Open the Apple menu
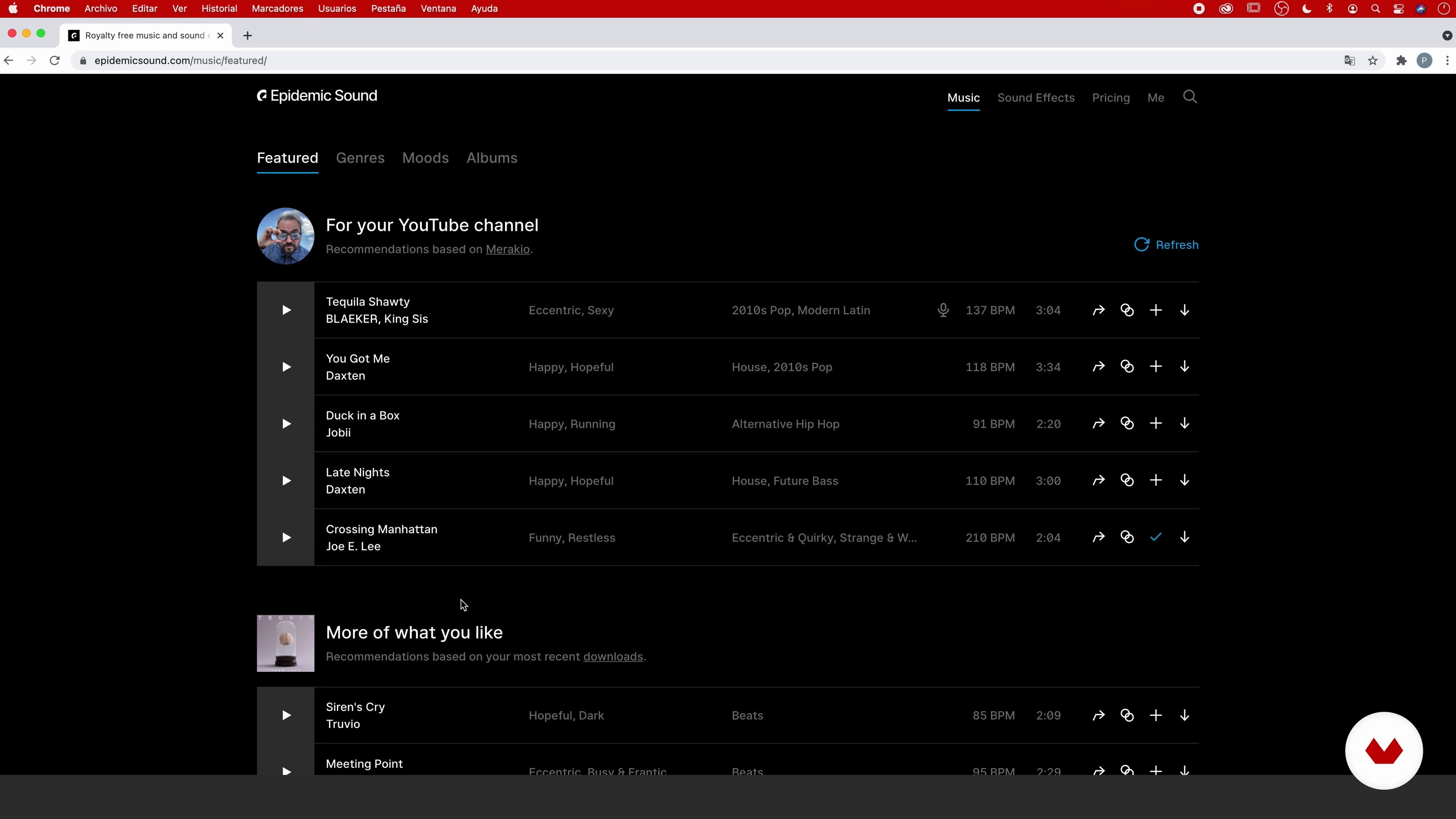Viewport: 1456px width, 819px height. point(13,8)
